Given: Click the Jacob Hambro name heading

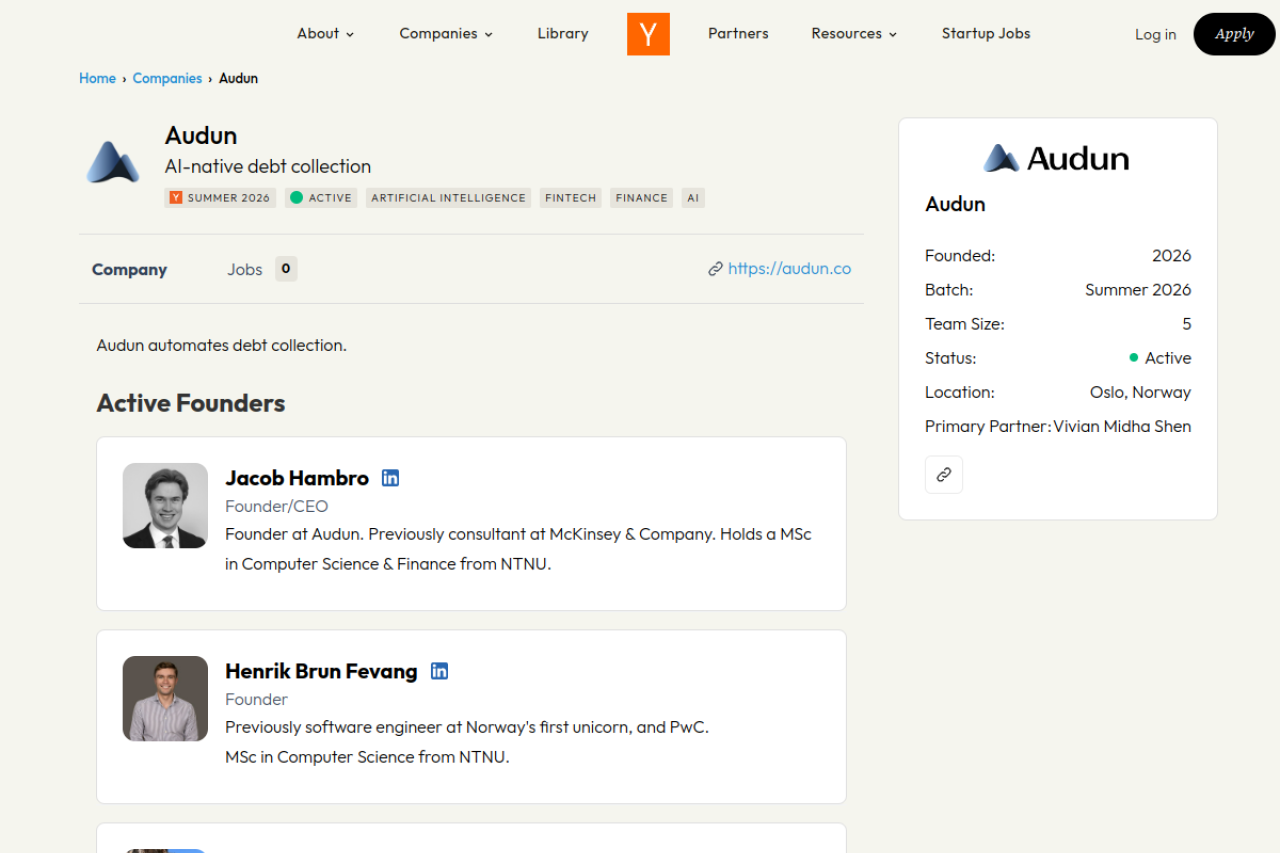Looking at the screenshot, I should coord(297,478).
